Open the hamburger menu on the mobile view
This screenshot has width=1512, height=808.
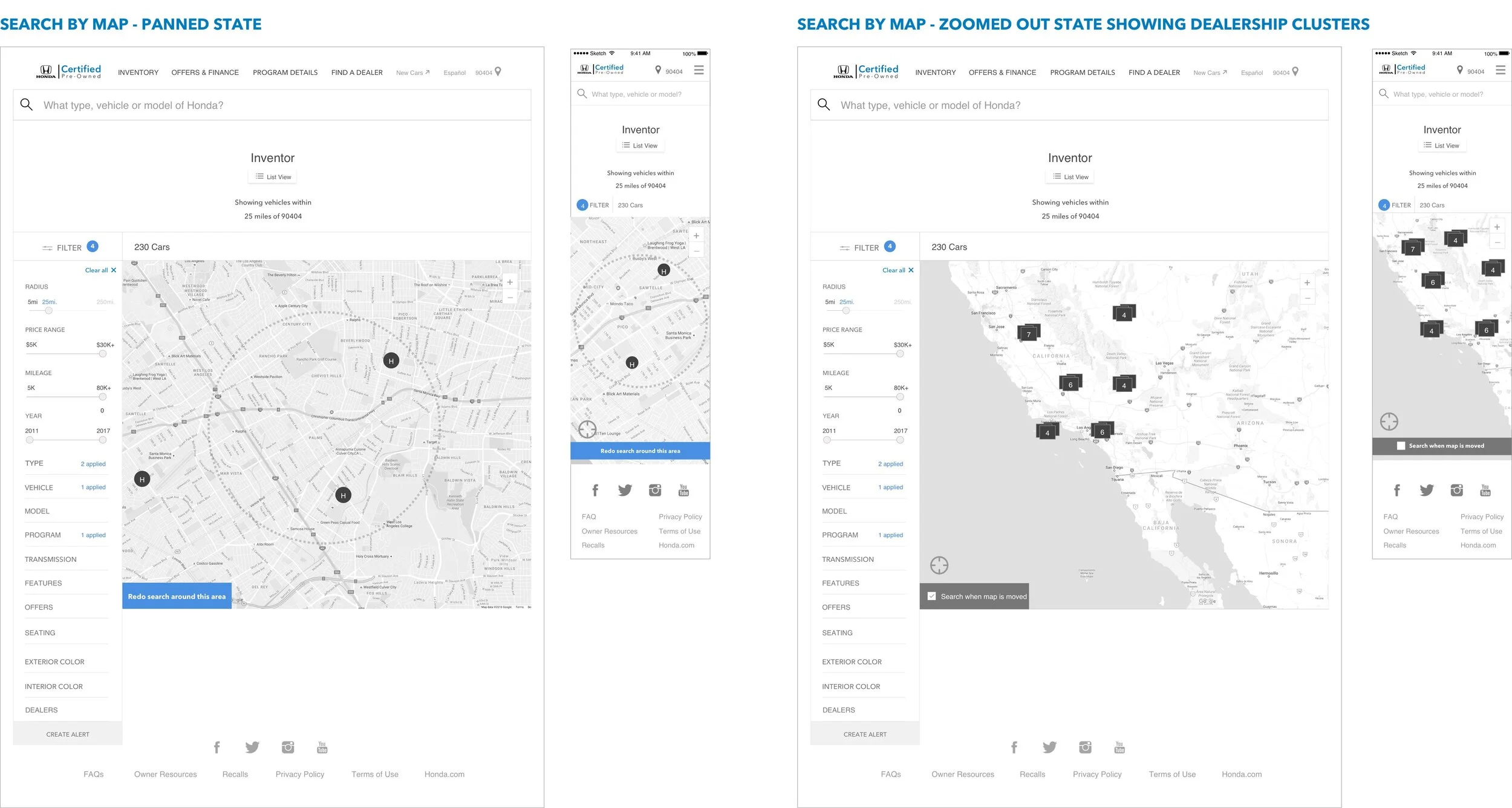(x=699, y=70)
